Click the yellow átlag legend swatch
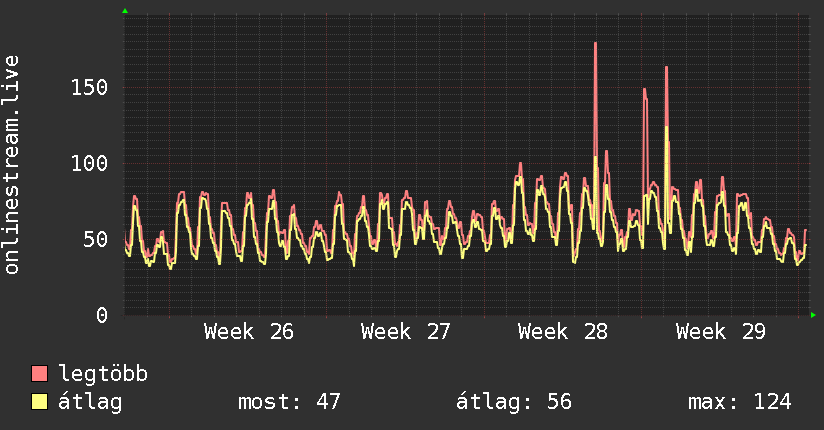824x430 pixels. click(x=39, y=402)
